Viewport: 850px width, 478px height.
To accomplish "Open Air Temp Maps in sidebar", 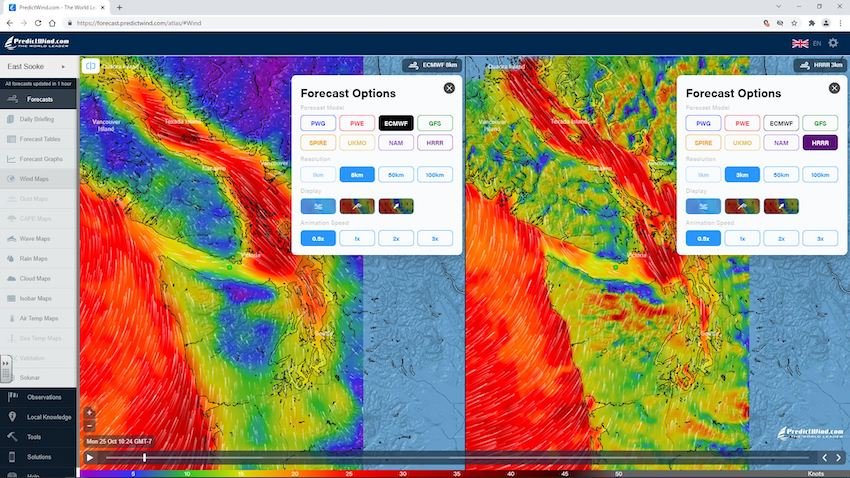I will (38, 318).
